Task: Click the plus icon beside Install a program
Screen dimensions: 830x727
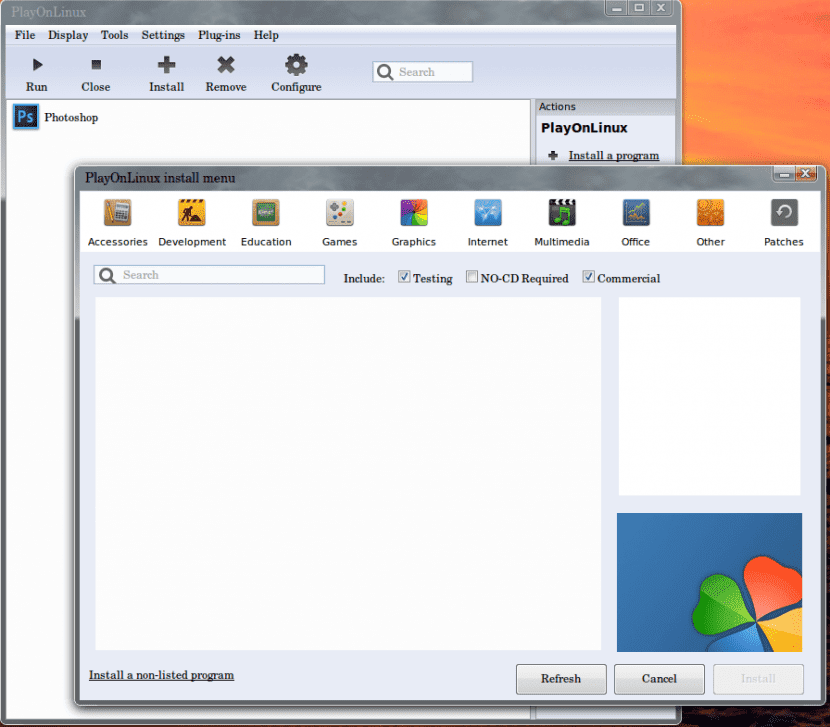Action: tap(553, 155)
